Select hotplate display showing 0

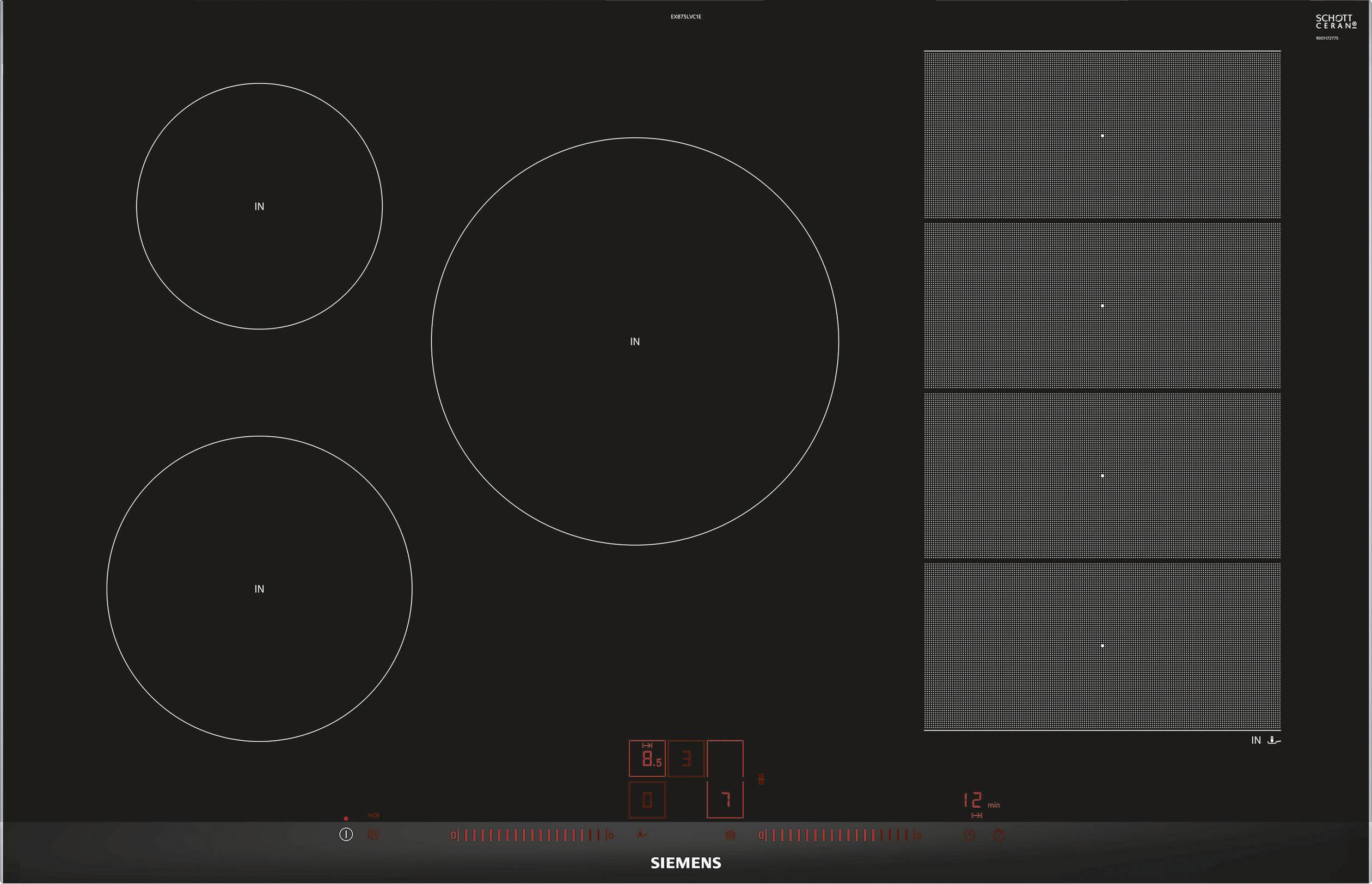click(x=647, y=800)
